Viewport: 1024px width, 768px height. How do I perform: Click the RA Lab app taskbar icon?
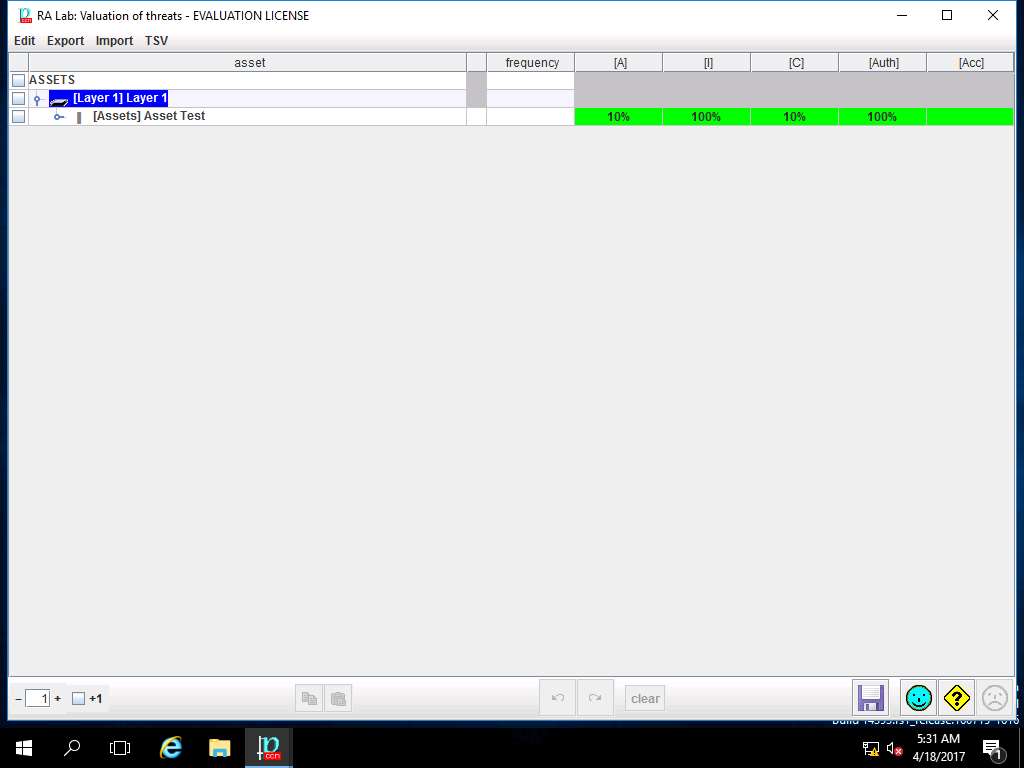[x=268, y=748]
